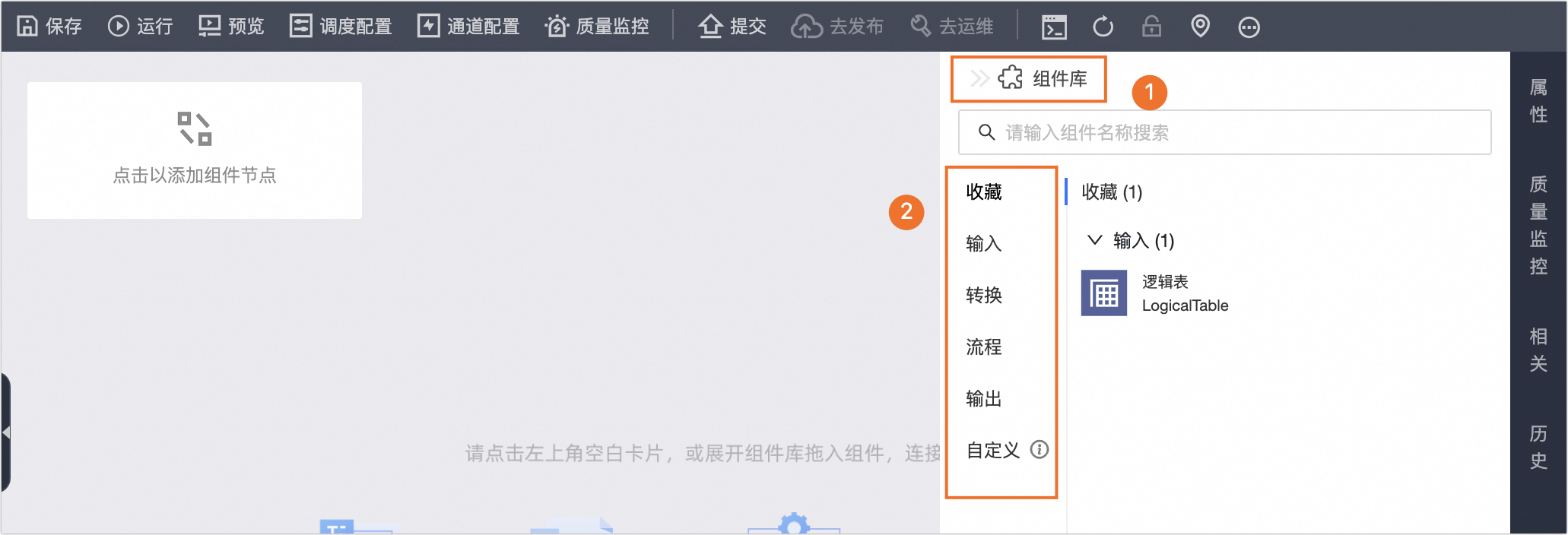Click the 收藏 (1) heading
Screen dimensions: 1568x535
[x=1112, y=192]
